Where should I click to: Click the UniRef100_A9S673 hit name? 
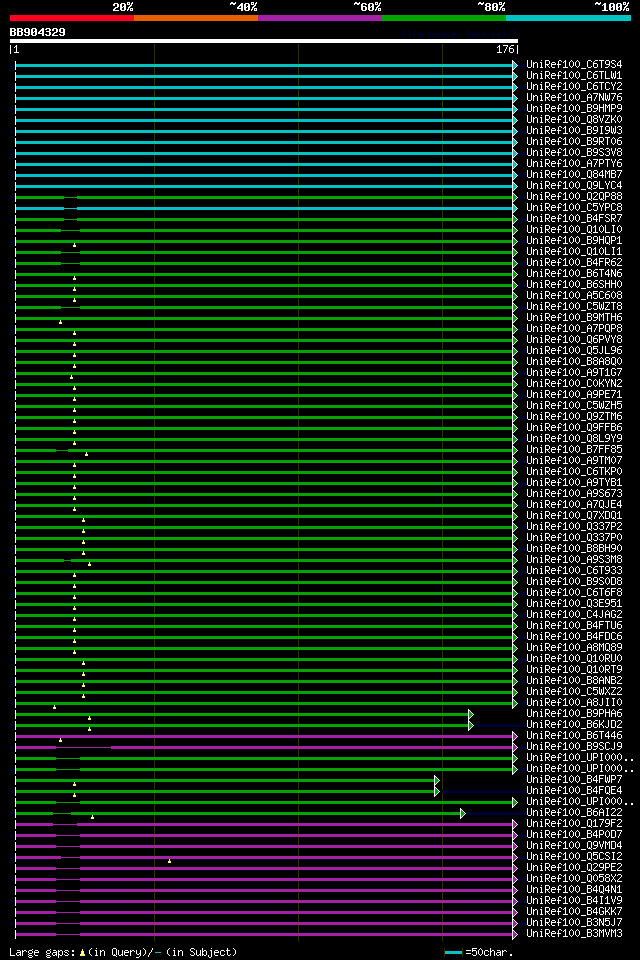point(574,494)
